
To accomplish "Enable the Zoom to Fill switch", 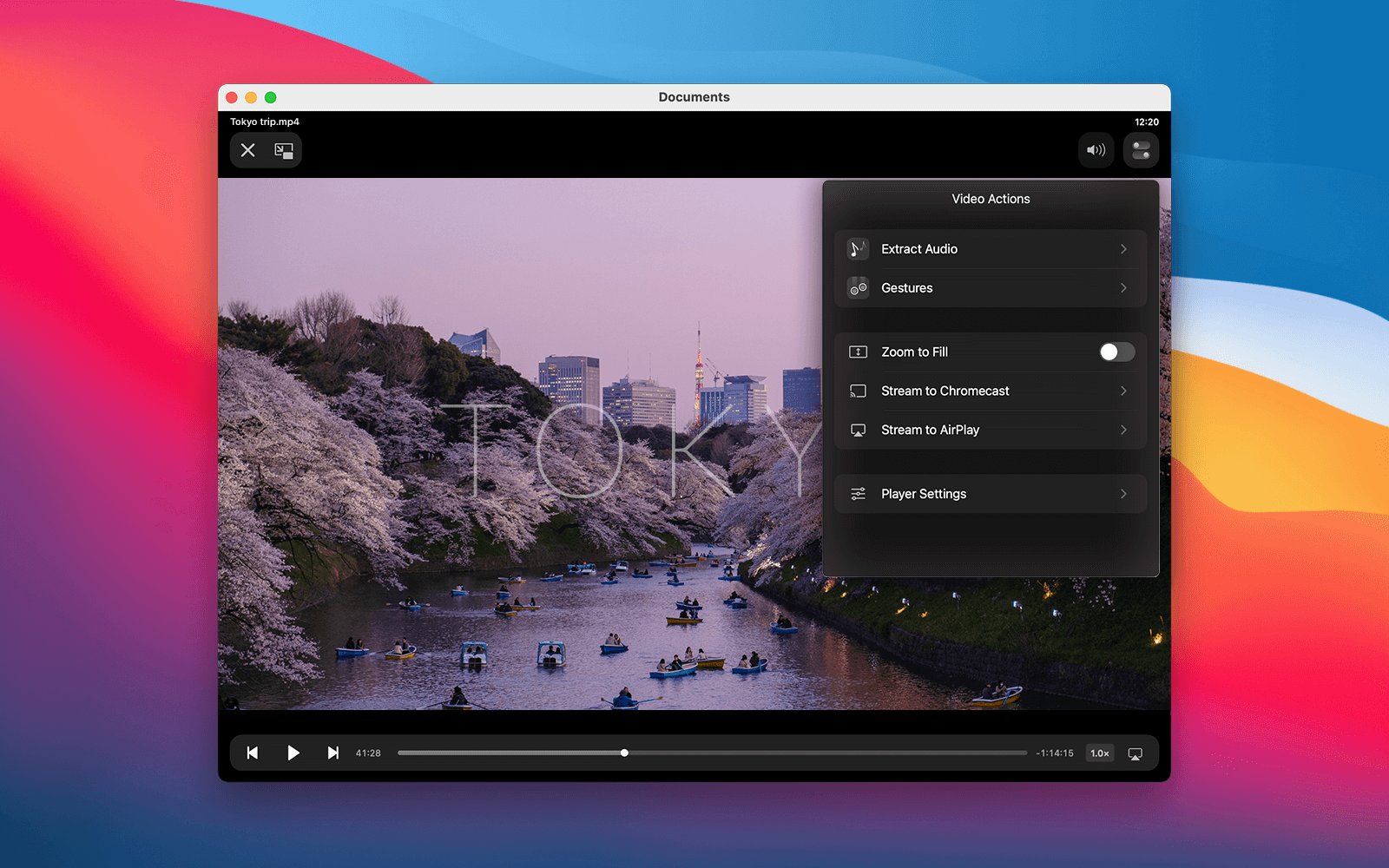I will (1116, 352).
